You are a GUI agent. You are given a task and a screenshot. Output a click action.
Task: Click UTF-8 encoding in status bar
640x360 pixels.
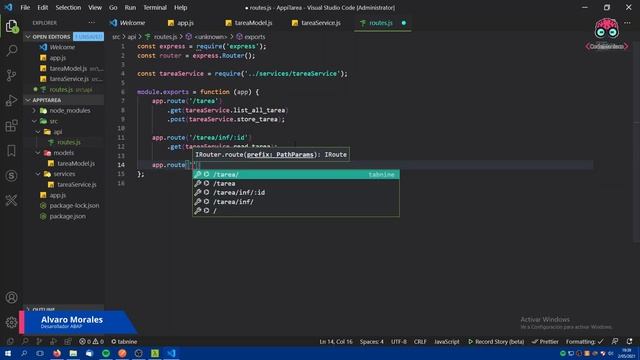point(399,342)
